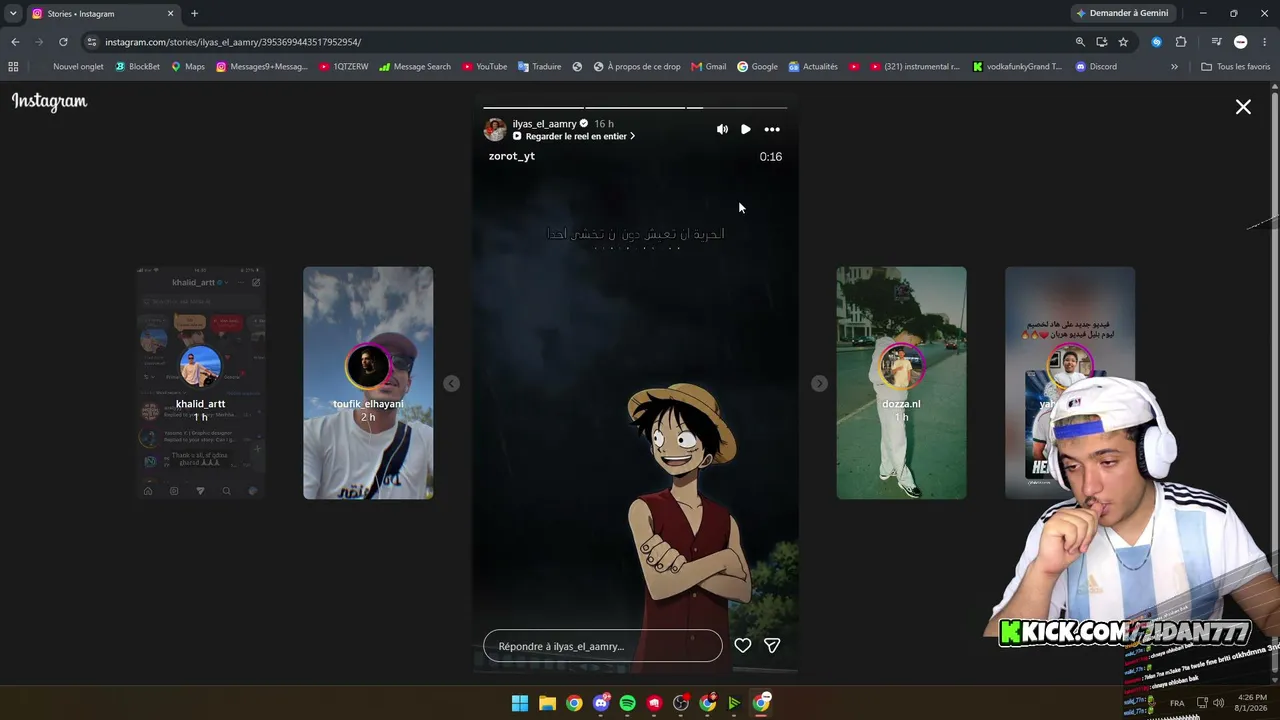Open the Chrome extensions puzzle menu
The image size is (1280, 720).
coord(1181,42)
